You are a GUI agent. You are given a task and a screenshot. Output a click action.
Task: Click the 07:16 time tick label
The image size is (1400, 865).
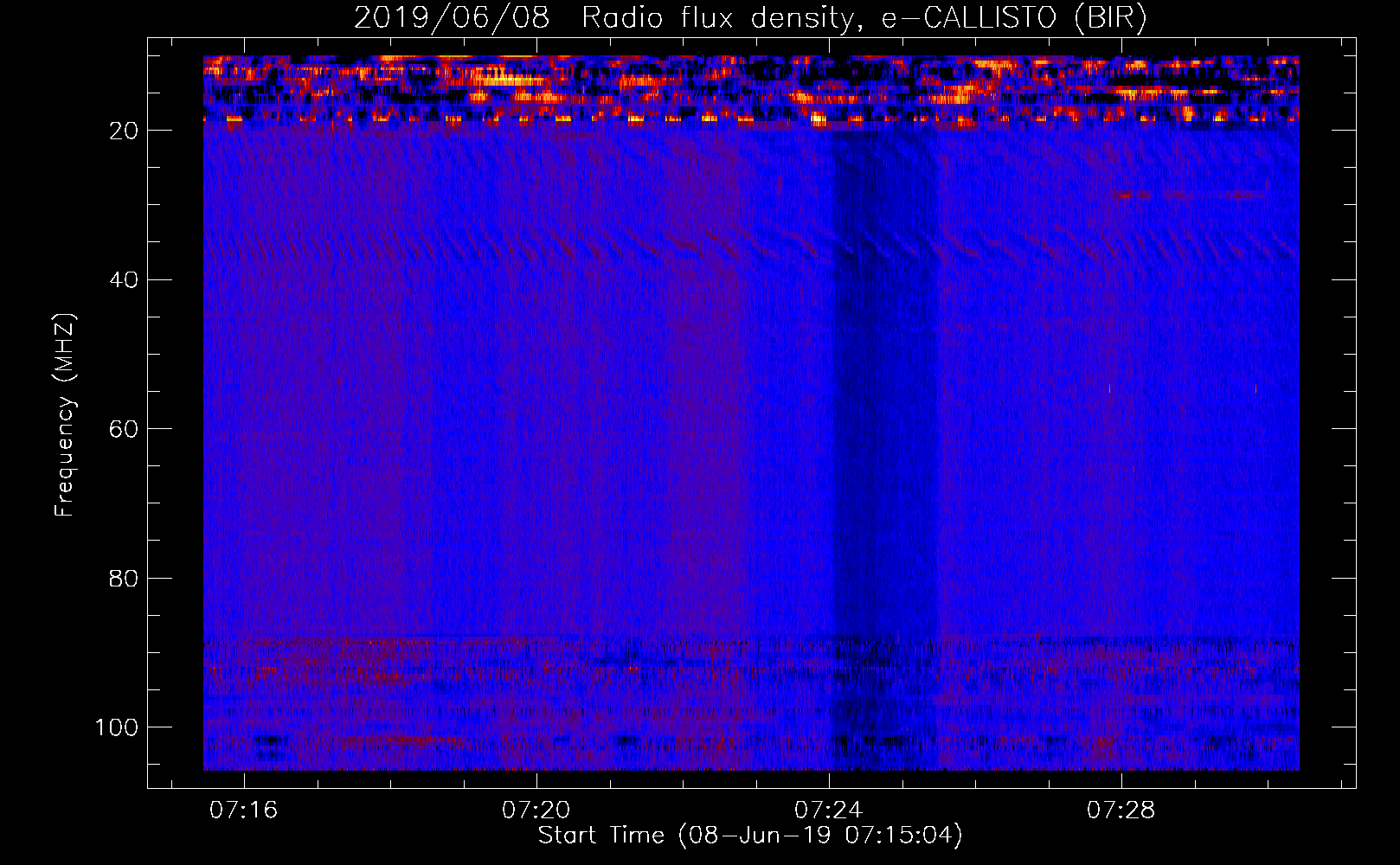[244, 811]
